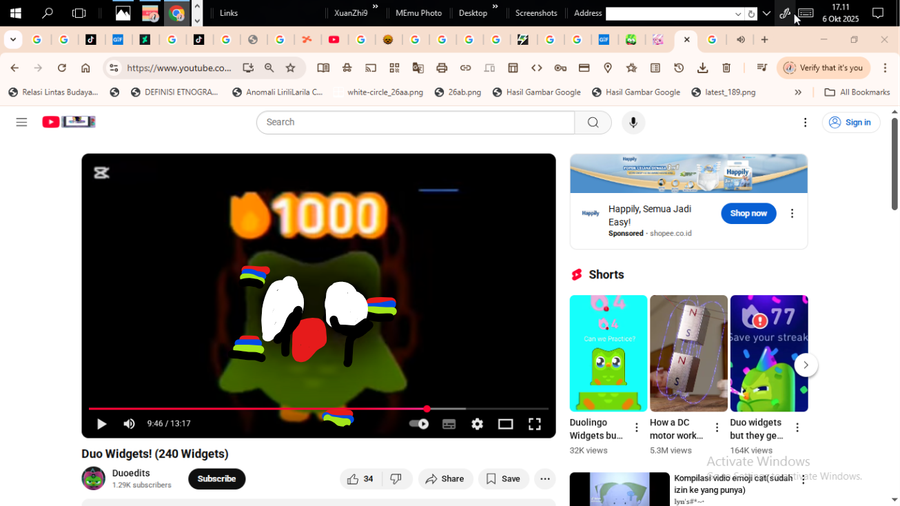Click the trash bin toolbar icon

726,68
